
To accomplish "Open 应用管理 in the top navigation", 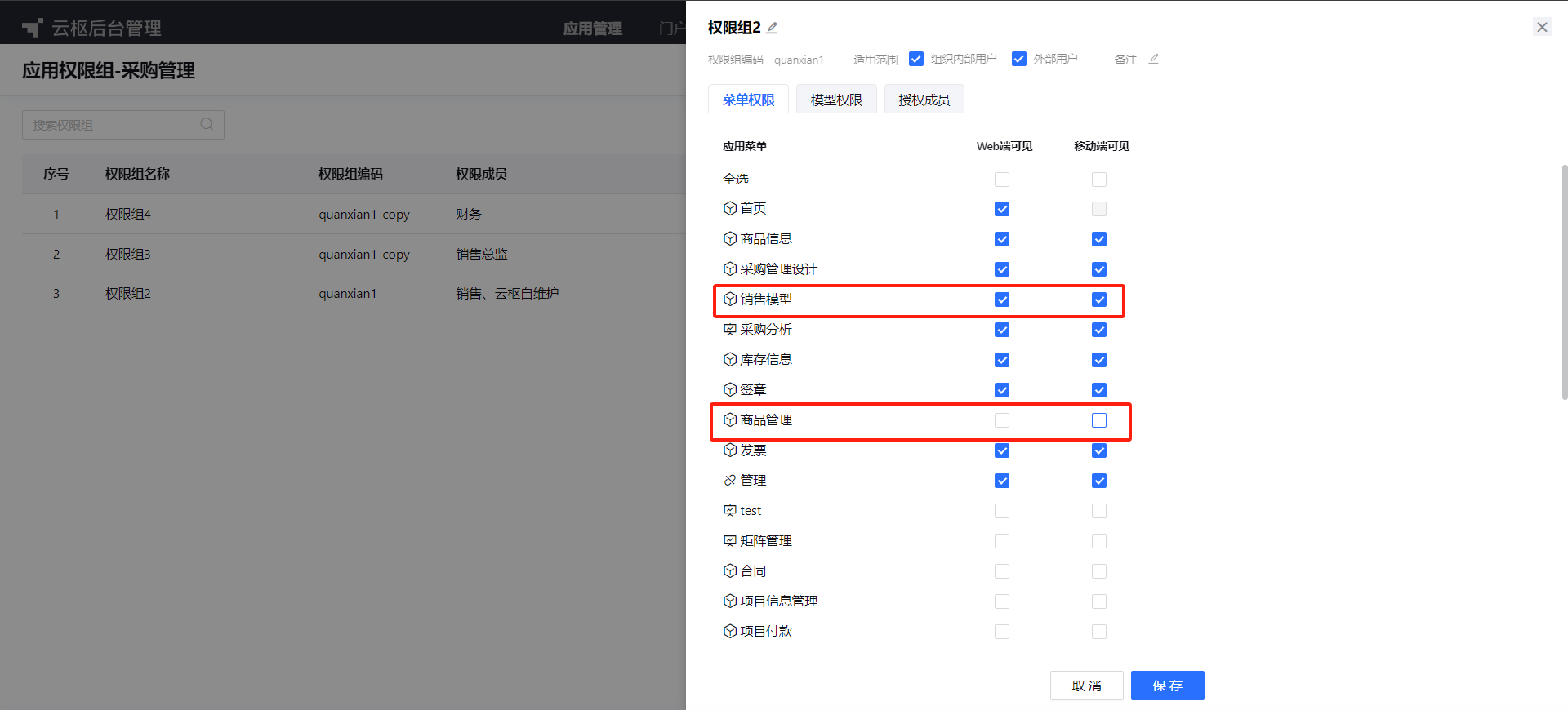I will tap(593, 29).
